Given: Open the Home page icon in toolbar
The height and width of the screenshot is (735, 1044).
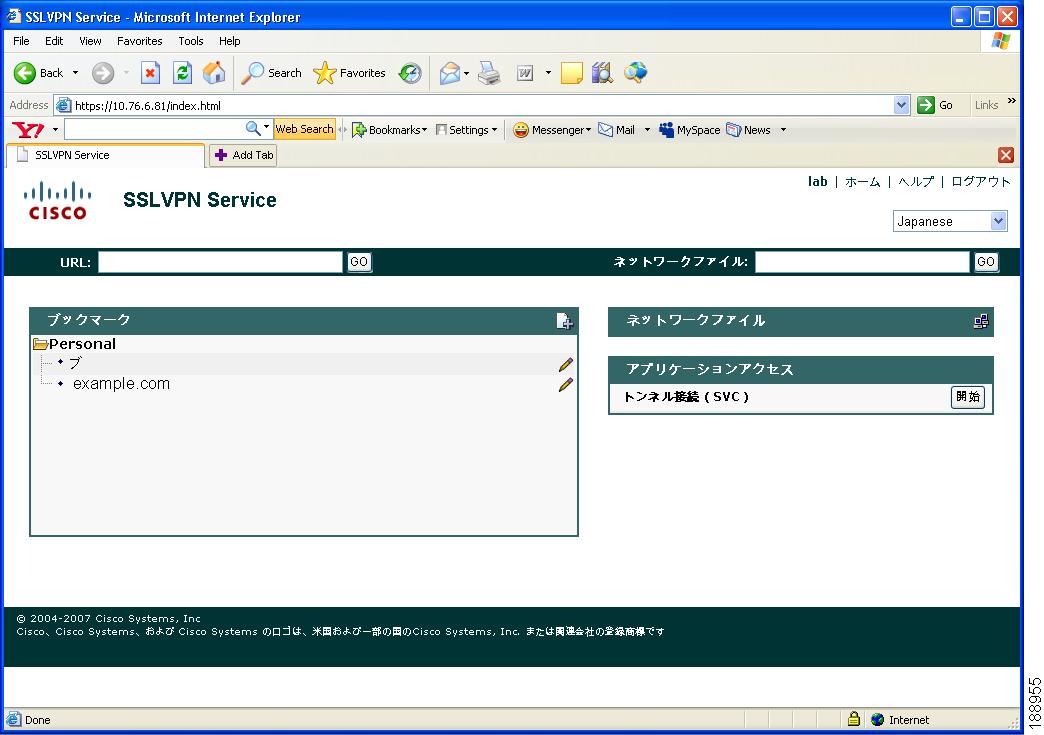Looking at the screenshot, I should (x=214, y=73).
